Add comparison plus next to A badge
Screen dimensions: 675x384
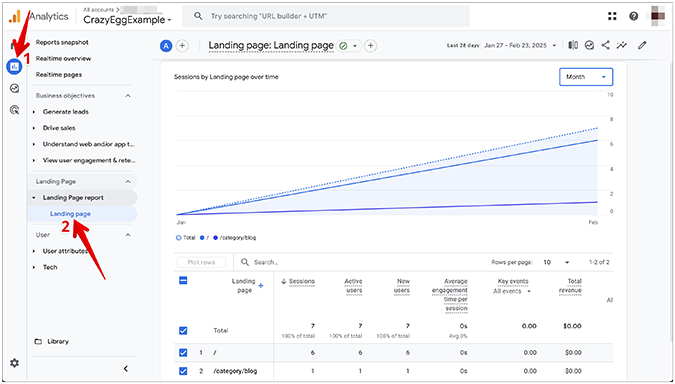(183, 46)
